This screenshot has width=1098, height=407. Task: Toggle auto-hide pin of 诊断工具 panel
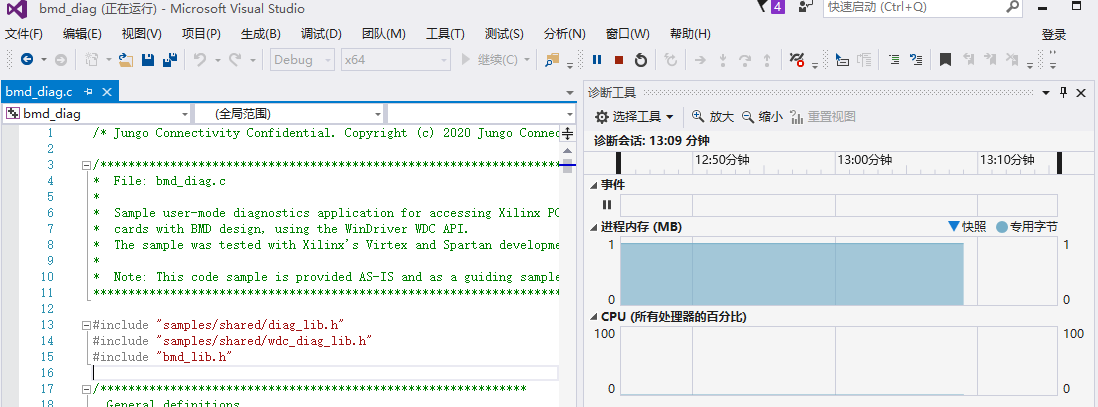[x=1063, y=92]
